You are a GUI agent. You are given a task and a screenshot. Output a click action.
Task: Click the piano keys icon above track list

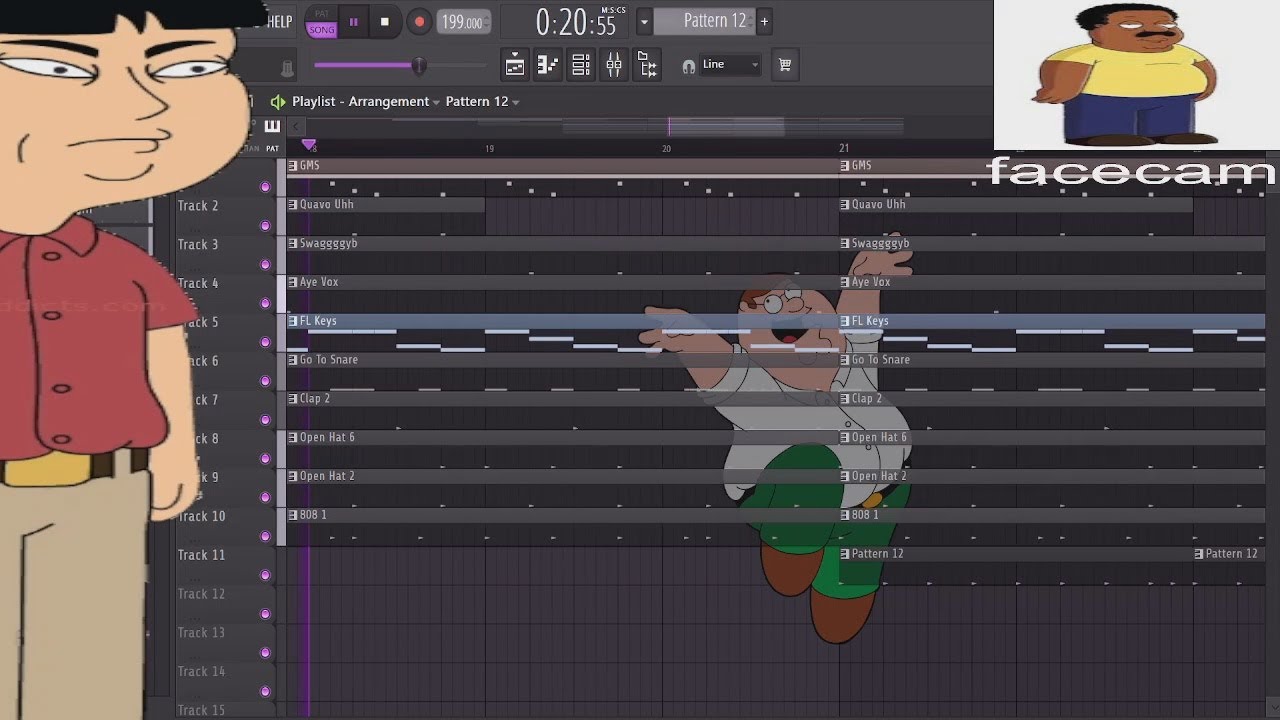(272, 126)
